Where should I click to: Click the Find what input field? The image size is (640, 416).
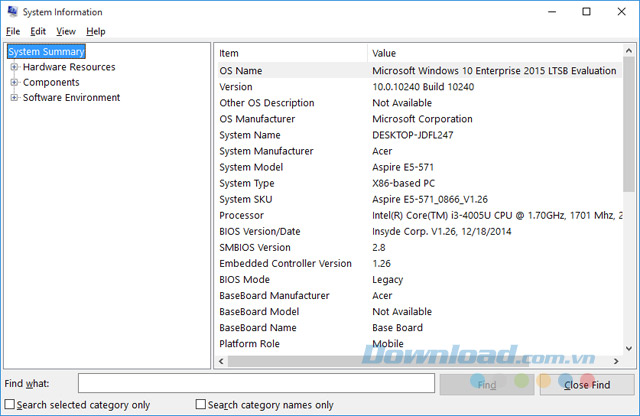(x=256, y=383)
